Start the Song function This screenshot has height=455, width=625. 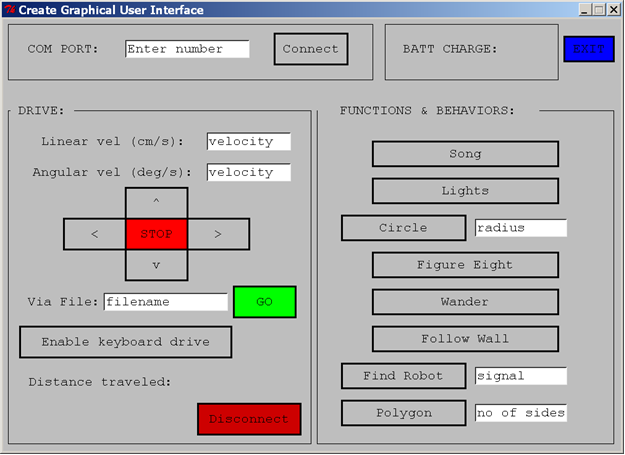click(x=465, y=154)
